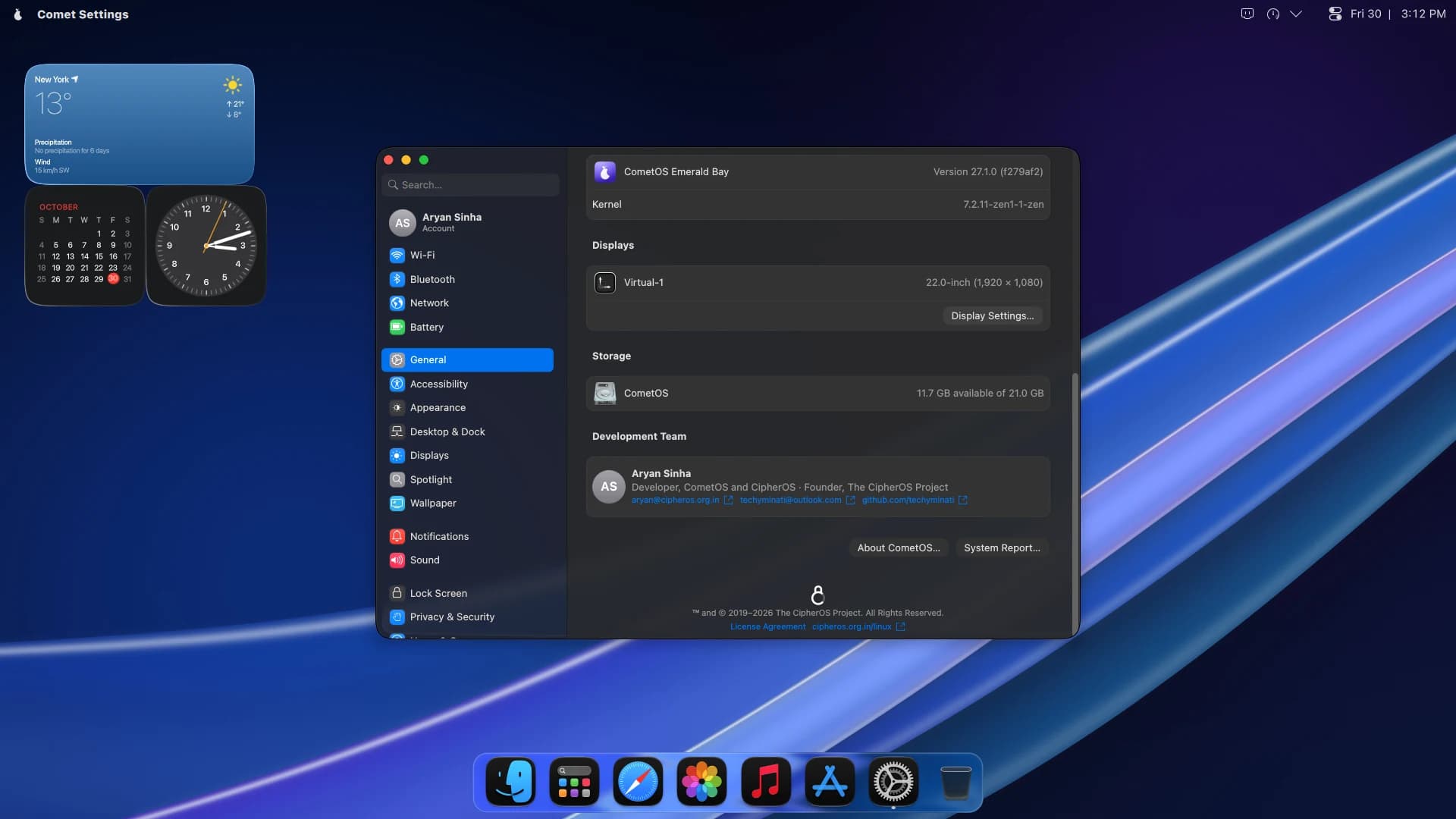Open Launchpad app grid in dock
This screenshot has width=1456, height=819.
point(574,782)
